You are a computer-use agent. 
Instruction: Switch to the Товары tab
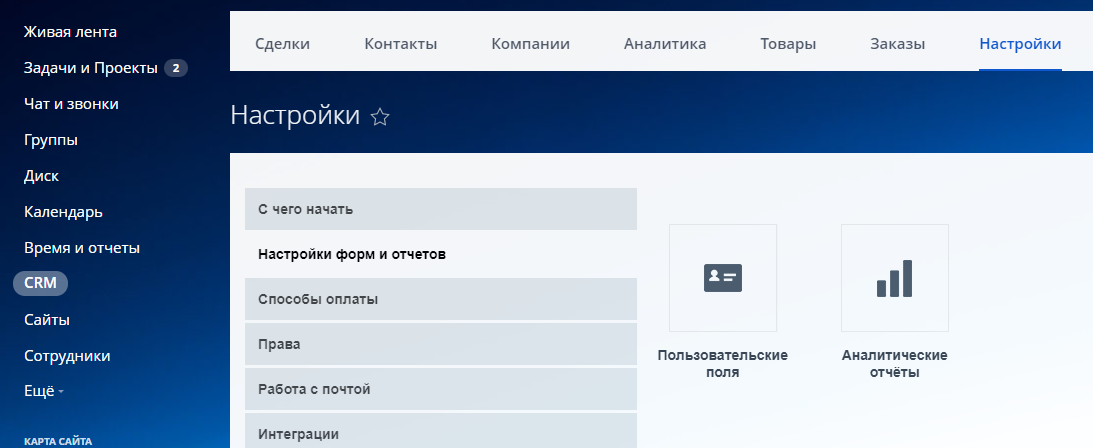click(788, 44)
